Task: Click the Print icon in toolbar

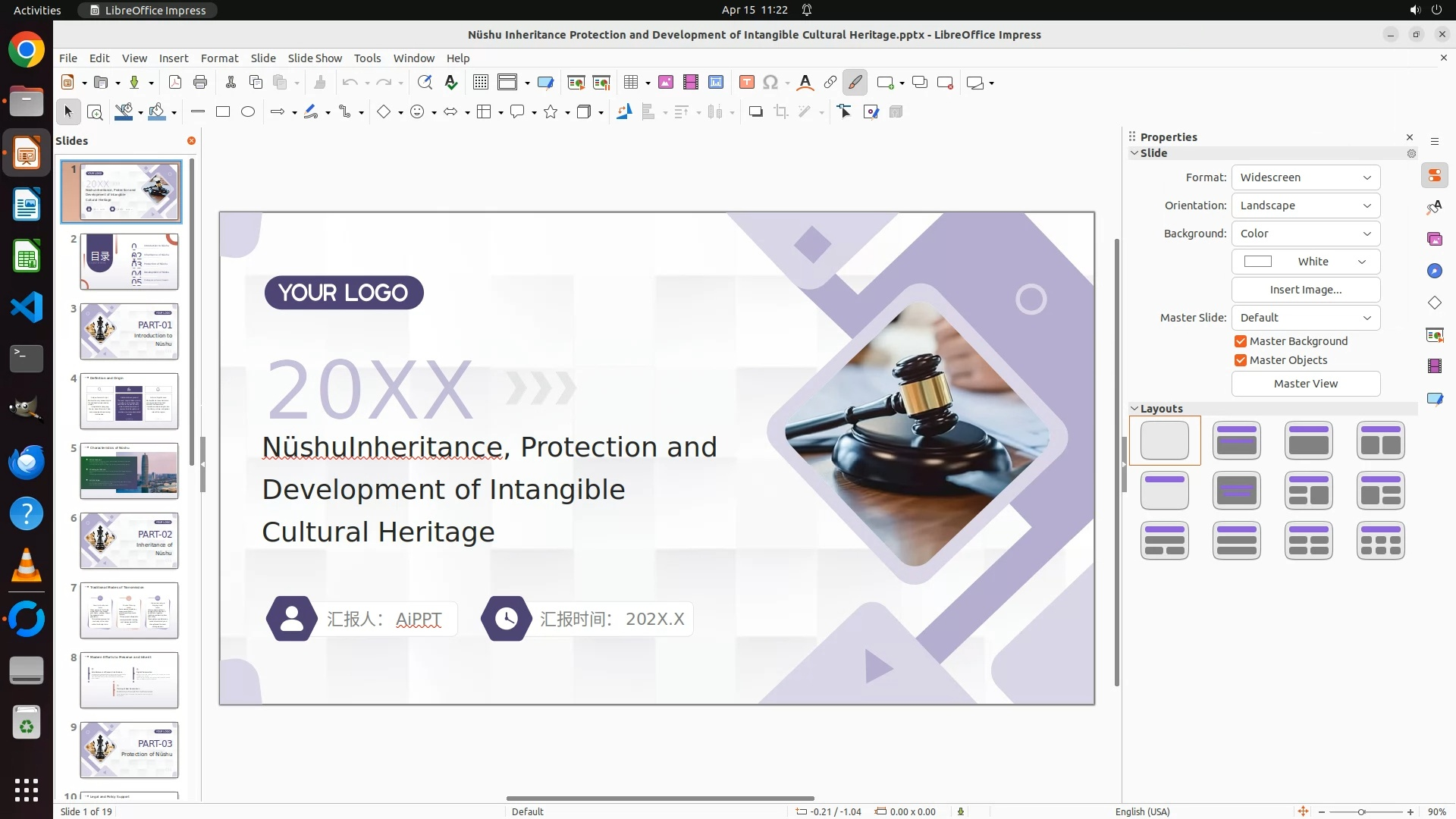Action: 200,82
